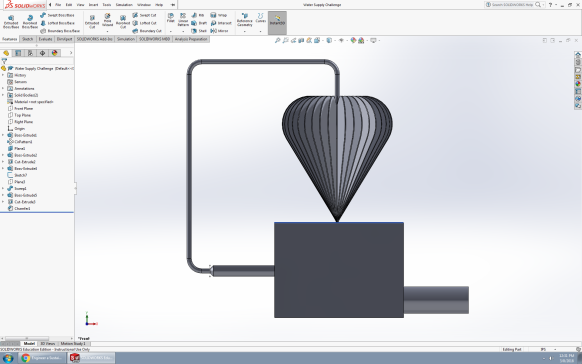Open the DimXpertManager panel tab
This screenshot has height=364, width=582.
click(x=42, y=53)
